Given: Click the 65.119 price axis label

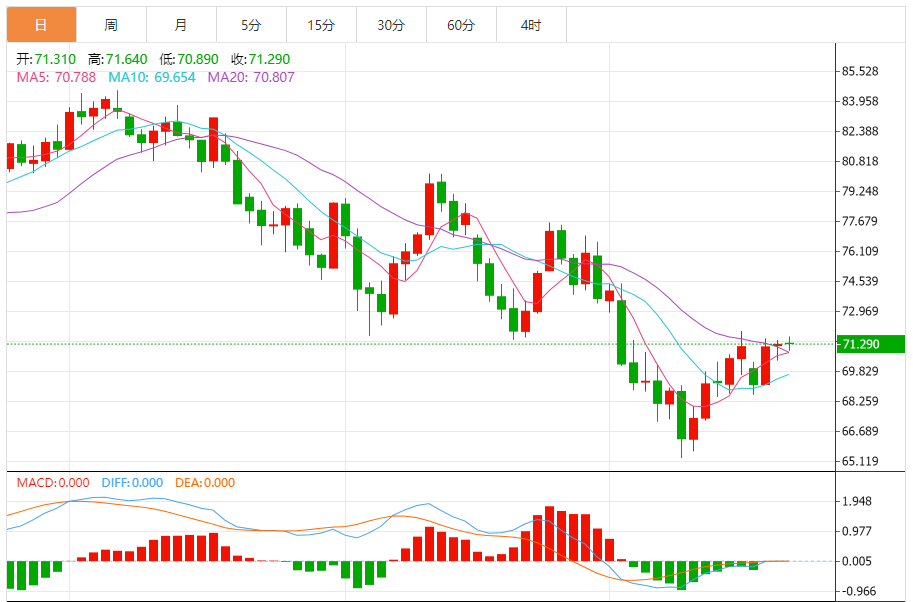Looking at the screenshot, I should coord(860,461).
